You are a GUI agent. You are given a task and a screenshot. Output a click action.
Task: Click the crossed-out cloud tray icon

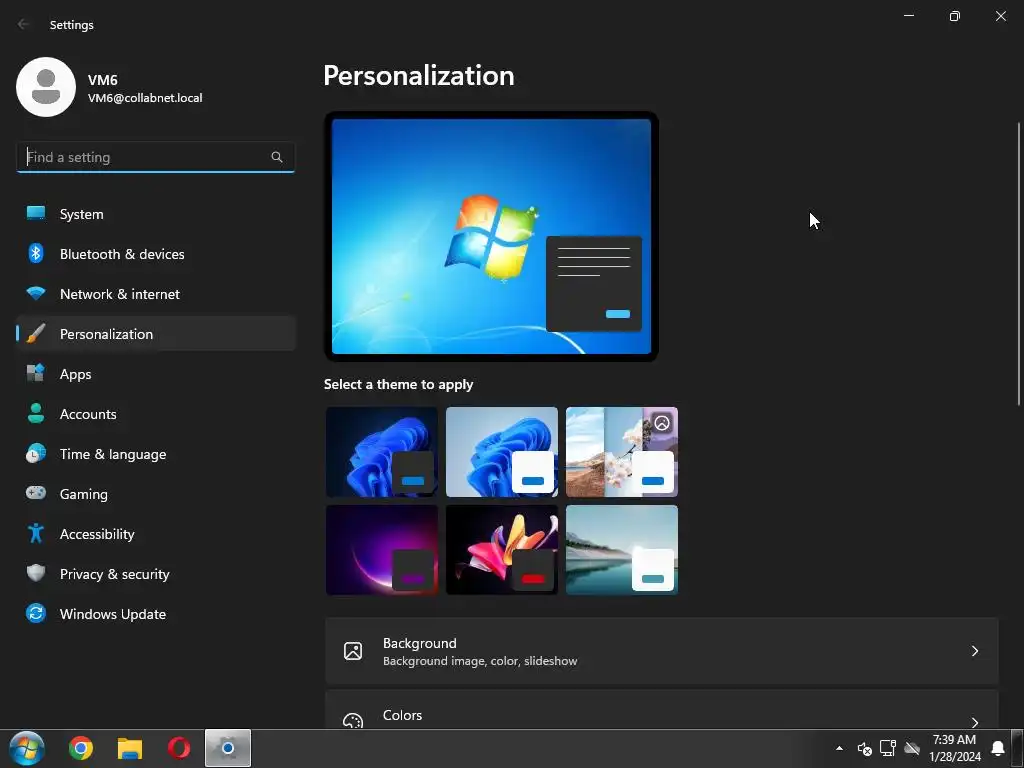pos(912,748)
